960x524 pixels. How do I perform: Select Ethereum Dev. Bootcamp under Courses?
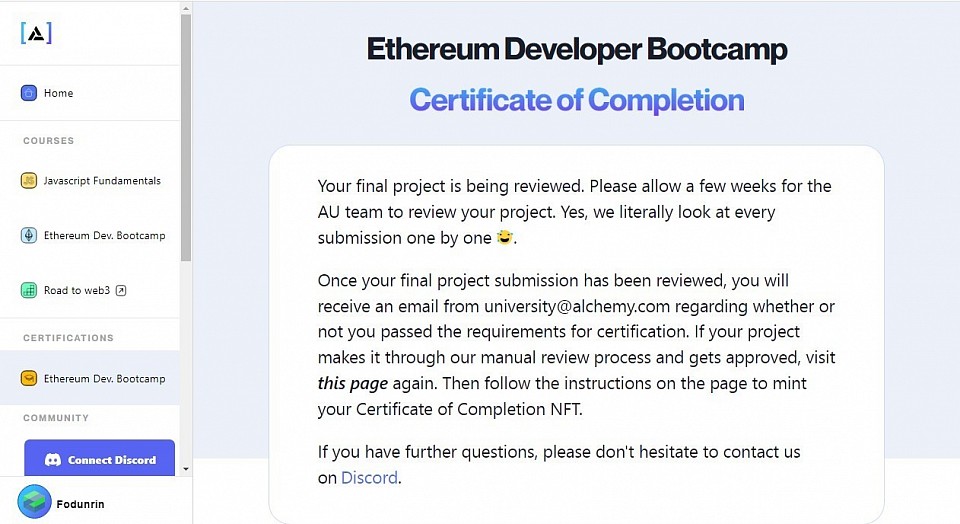pos(90,235)
